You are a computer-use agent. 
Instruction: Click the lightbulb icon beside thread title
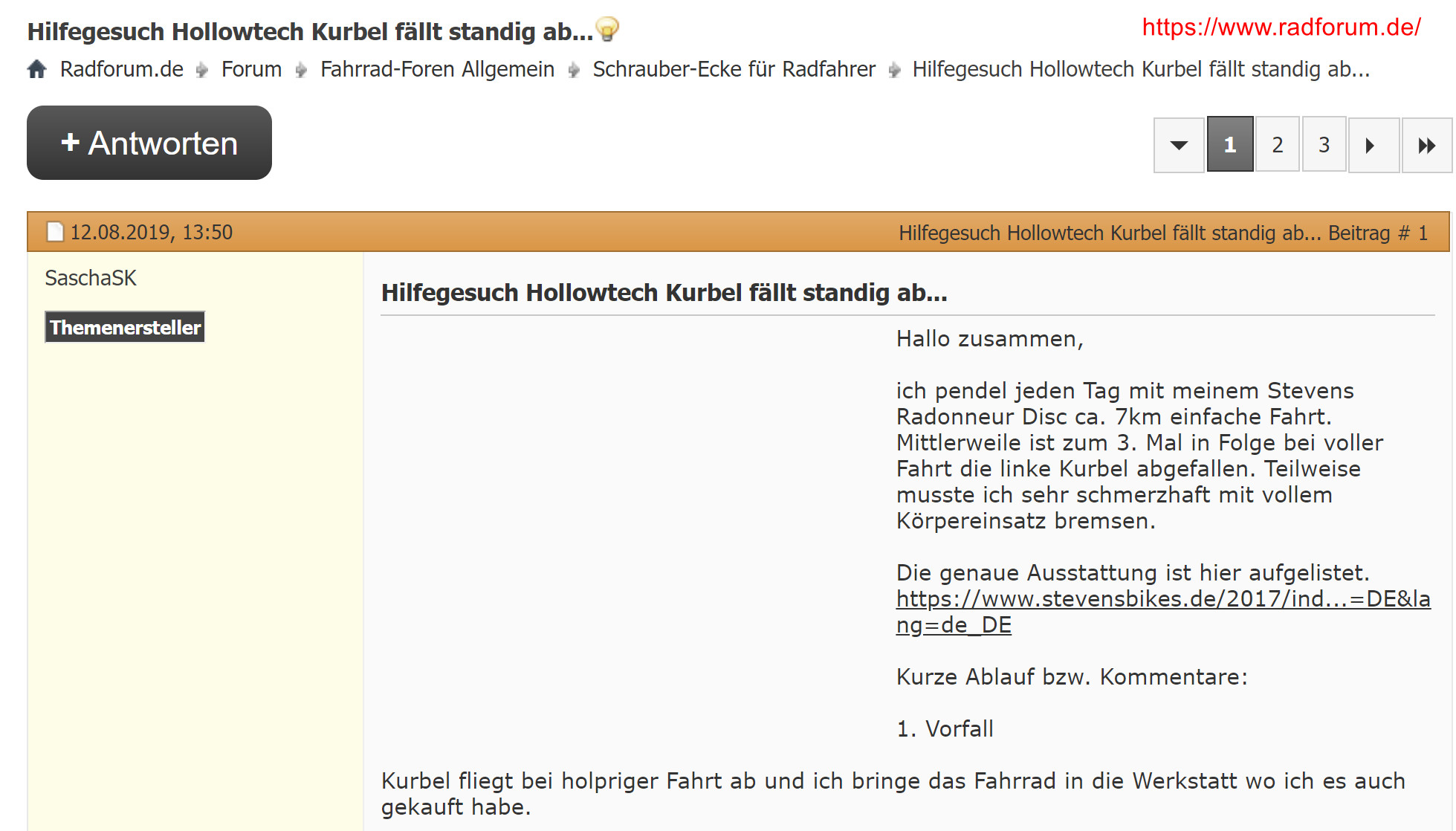point(607,30)
